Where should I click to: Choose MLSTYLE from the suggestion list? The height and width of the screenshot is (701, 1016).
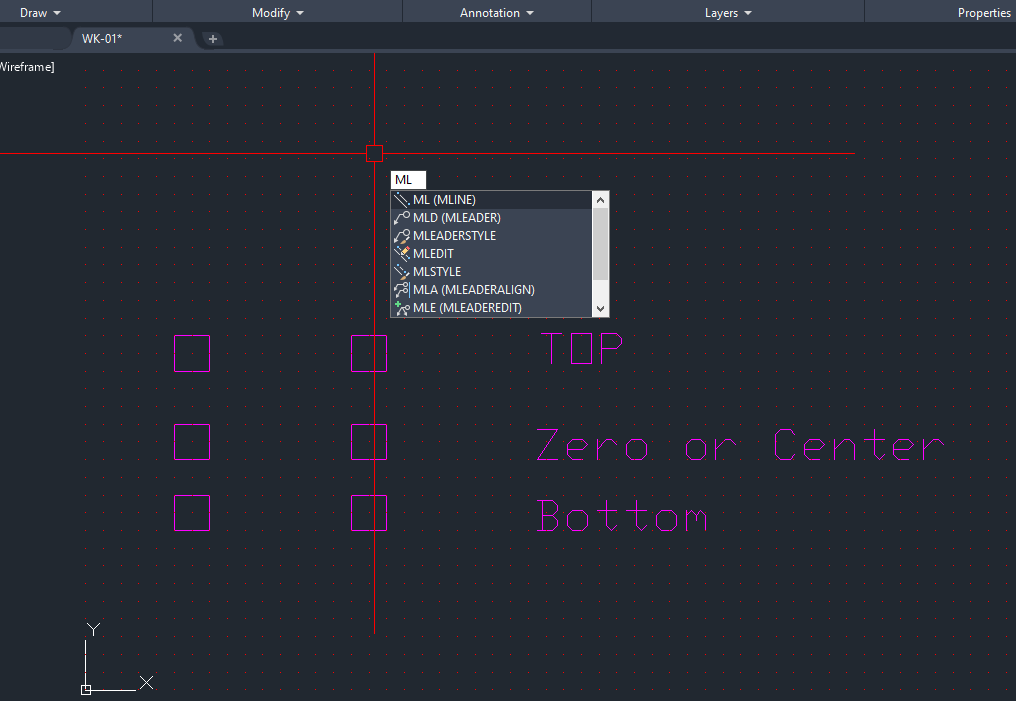coord(437,272)
